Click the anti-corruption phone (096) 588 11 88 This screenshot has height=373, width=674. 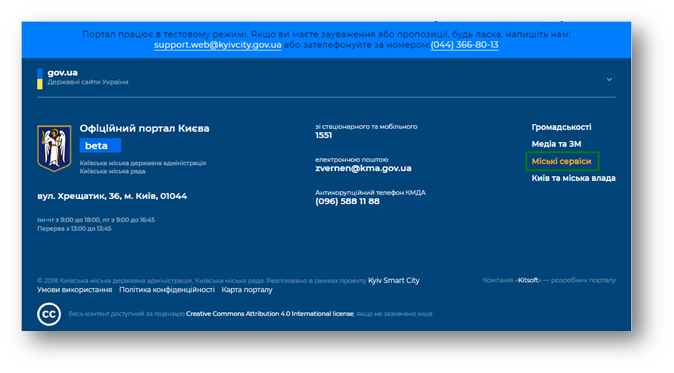(x=347, y=201)
